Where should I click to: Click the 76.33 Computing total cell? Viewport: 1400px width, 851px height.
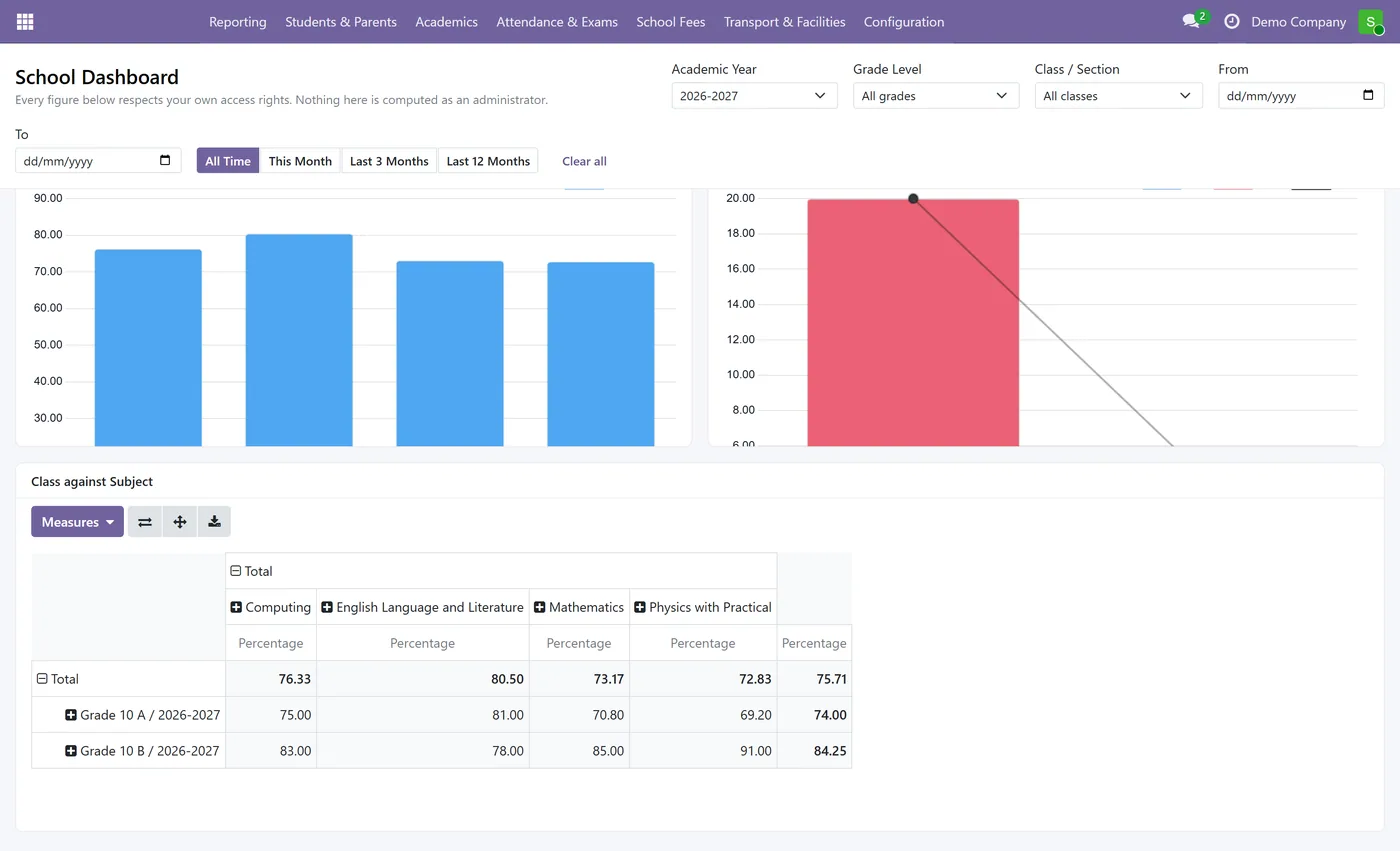[x=271, y=679]
